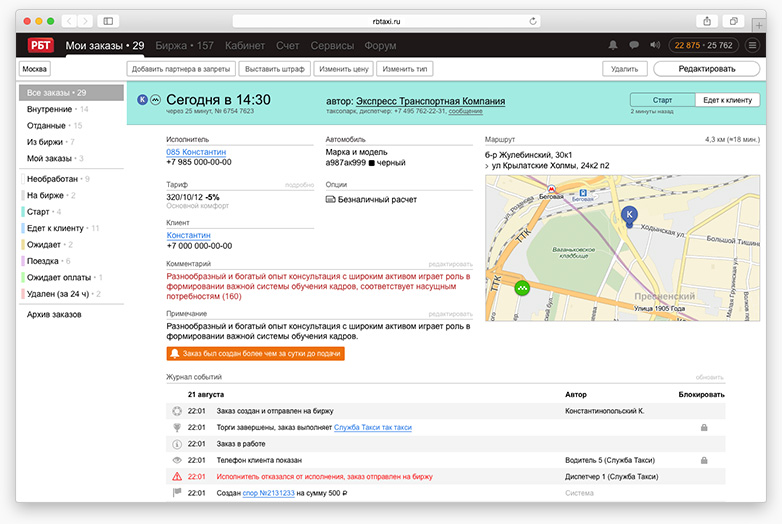Reload page via refresh icon
The width and height of the screenshot is (782, 524).
(533, 21)
